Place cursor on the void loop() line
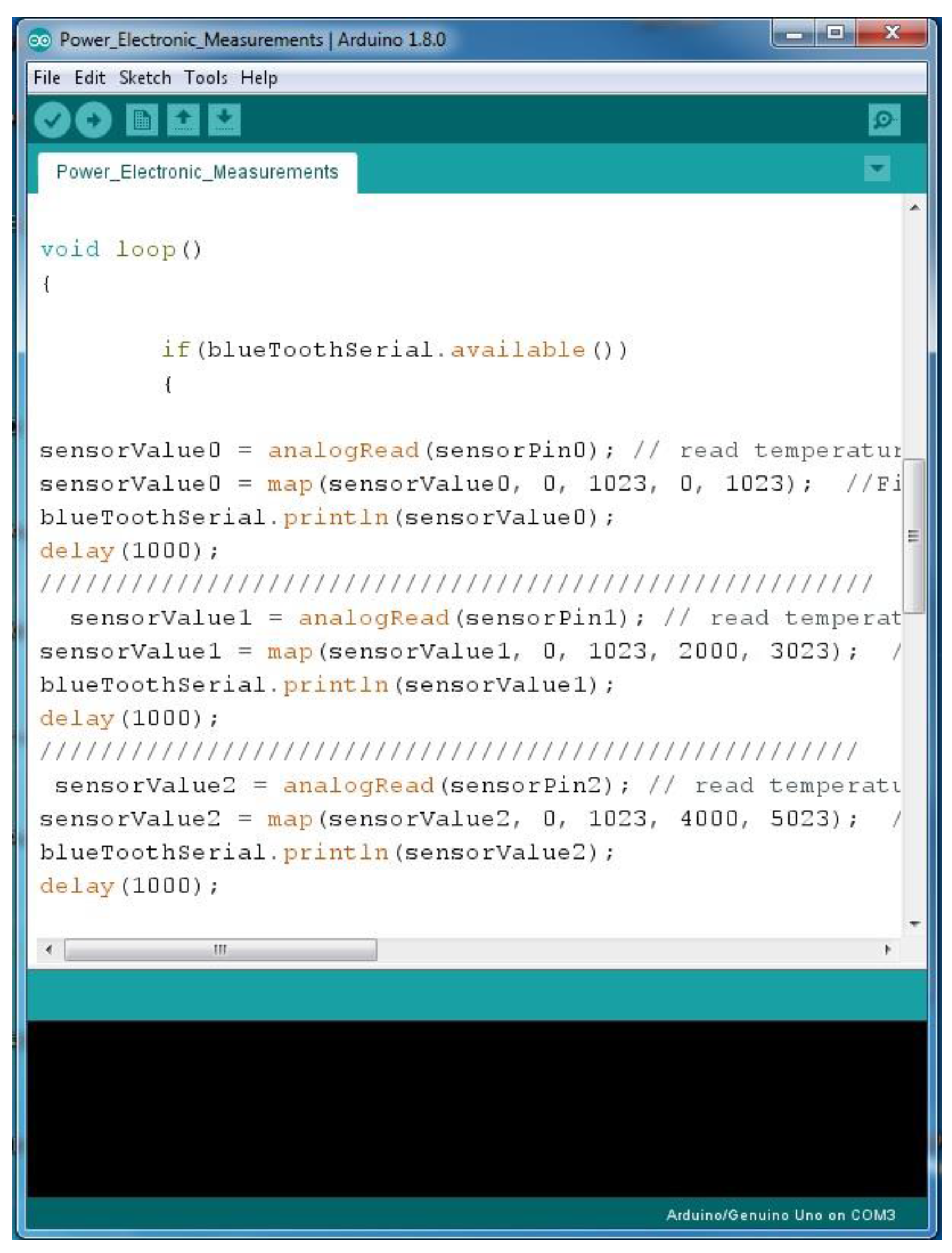Screen dimensions: 952x1253 click(x=121, y=249)
